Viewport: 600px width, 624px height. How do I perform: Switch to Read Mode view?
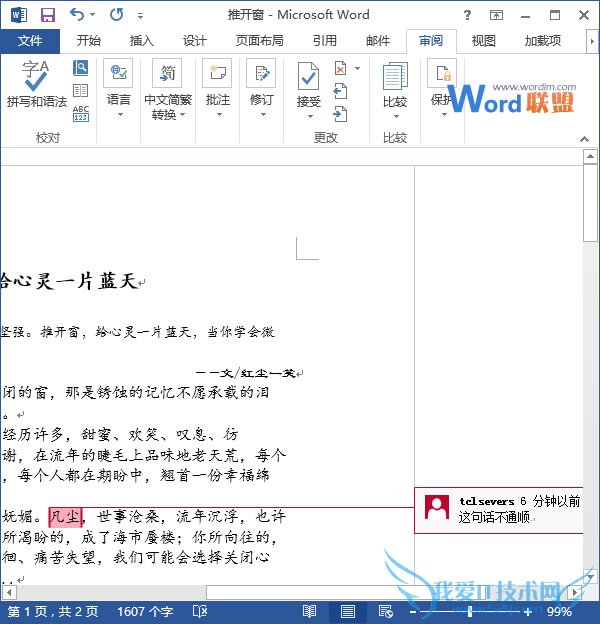(309, 612)
